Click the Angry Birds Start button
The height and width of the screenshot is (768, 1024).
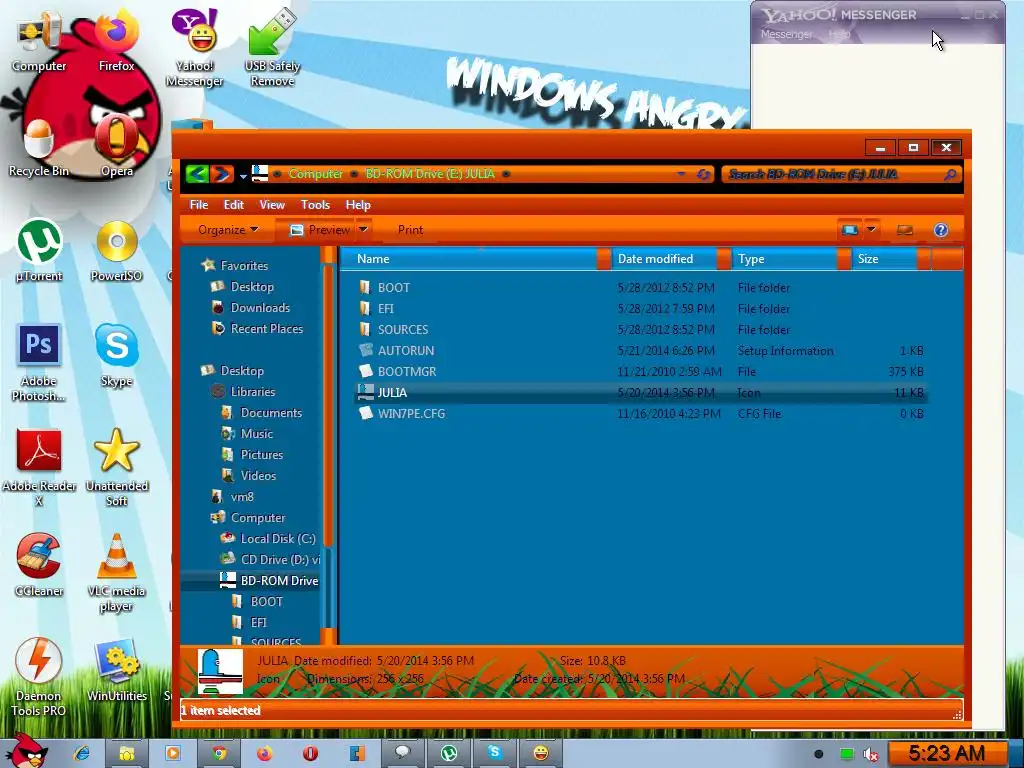pyautogui.click(x=26, y=752)
